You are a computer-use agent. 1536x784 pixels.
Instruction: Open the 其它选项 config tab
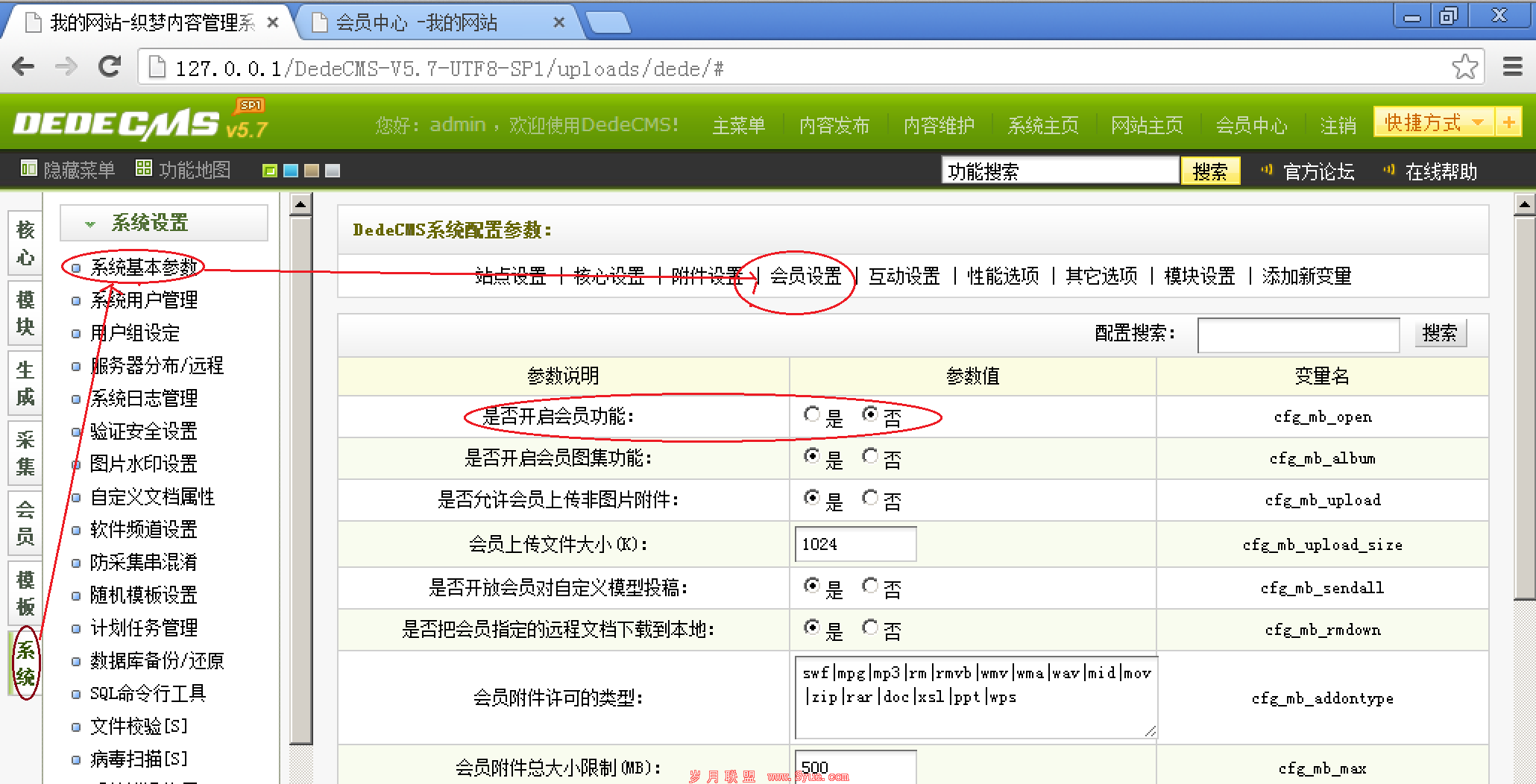1101,276
